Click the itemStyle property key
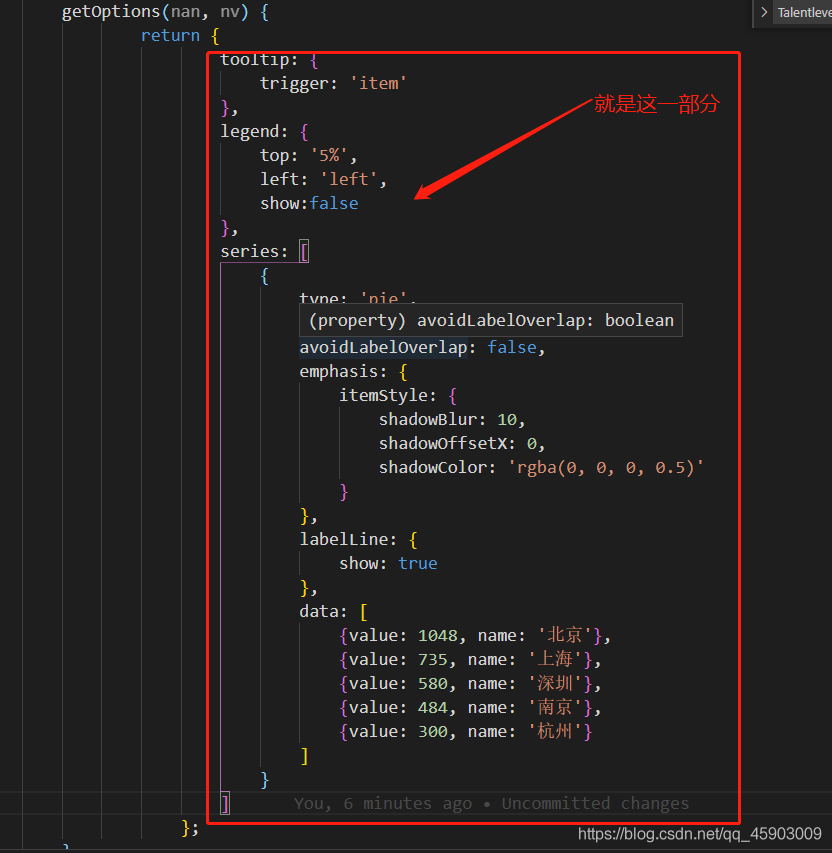 coord(382,395)
